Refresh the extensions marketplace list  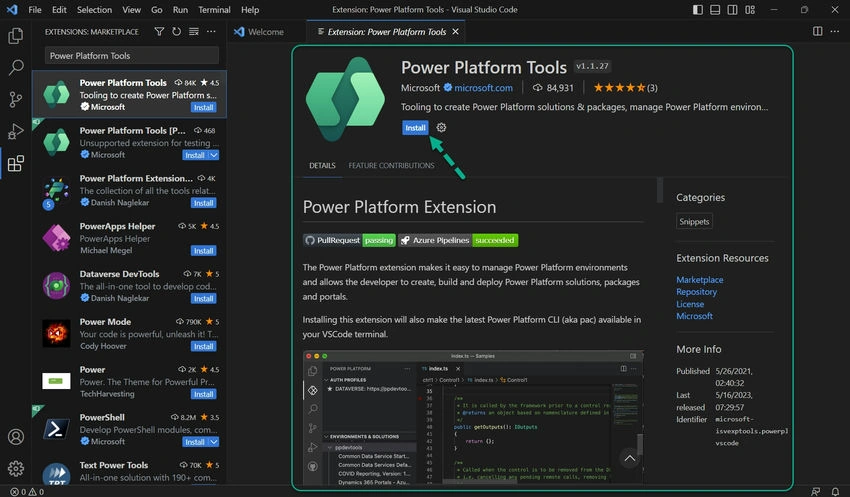(x=177, y=32)
